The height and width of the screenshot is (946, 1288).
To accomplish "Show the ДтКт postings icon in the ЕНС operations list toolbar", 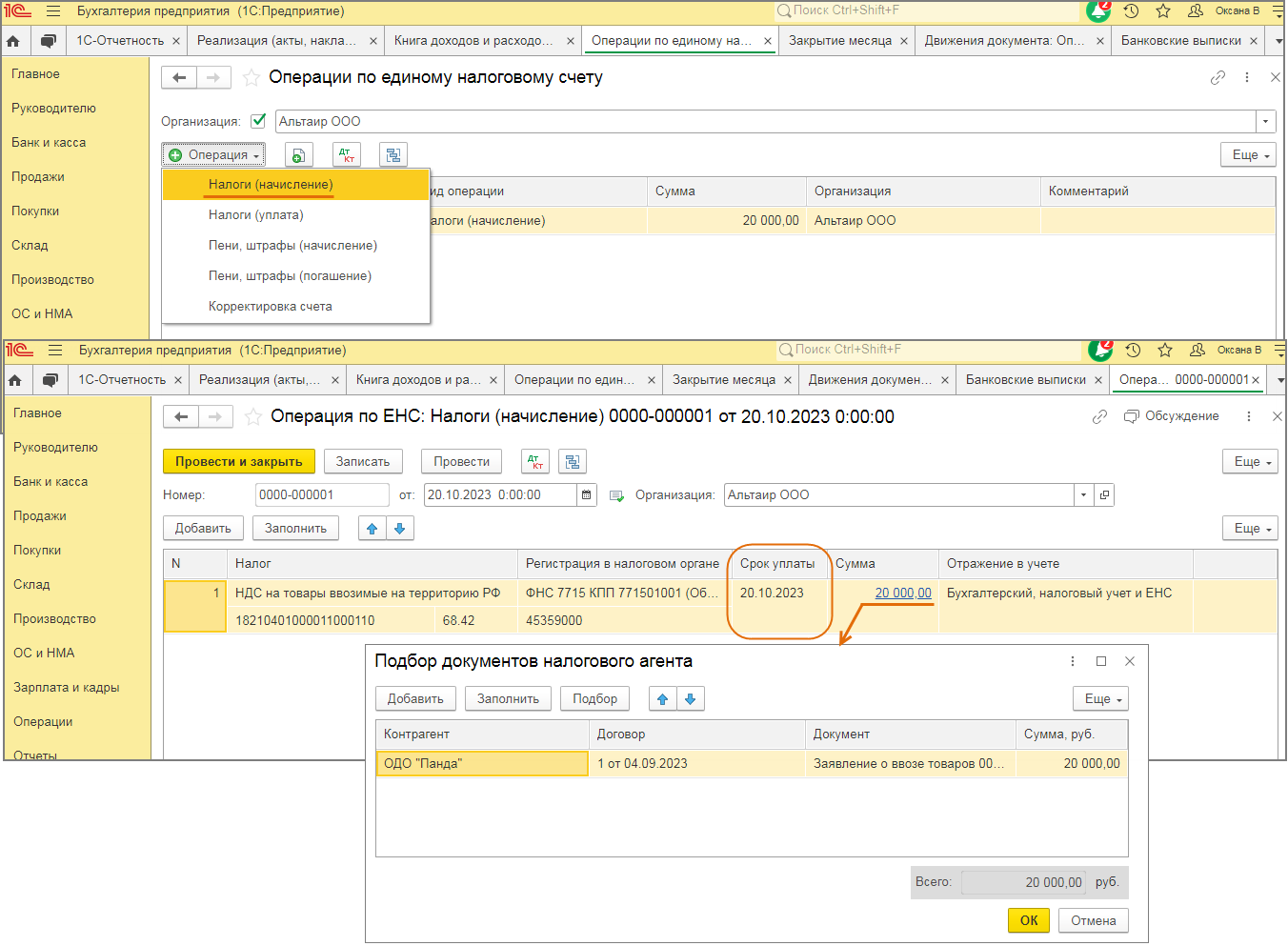I will pos(347,155).
